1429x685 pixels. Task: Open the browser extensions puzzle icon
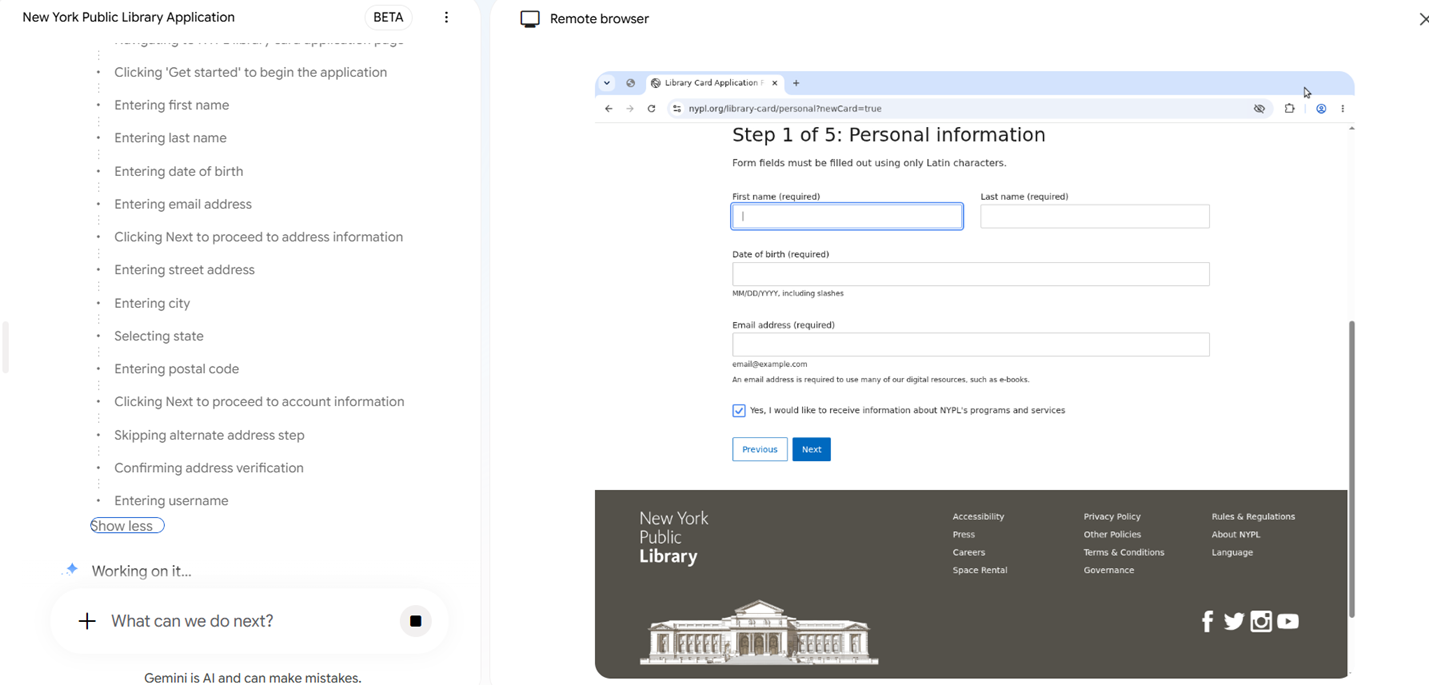(x=1289, y=108)
